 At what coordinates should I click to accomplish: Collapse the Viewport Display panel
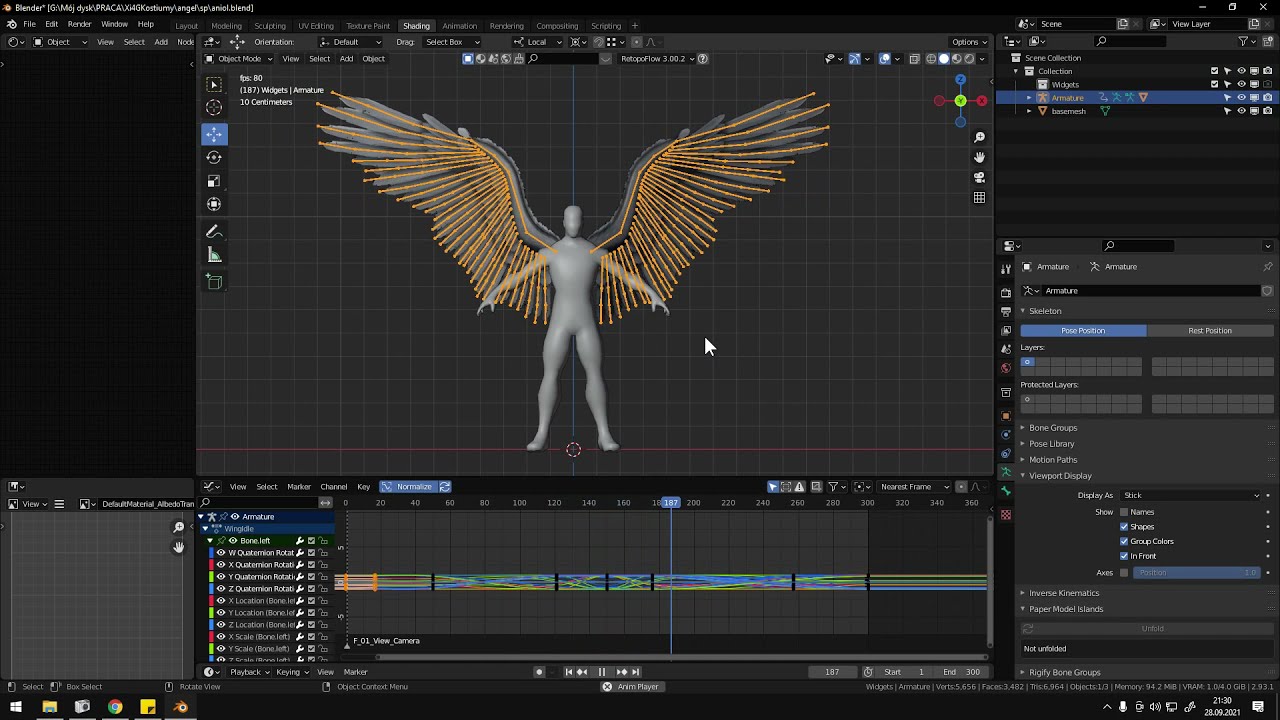(1060, 476)
